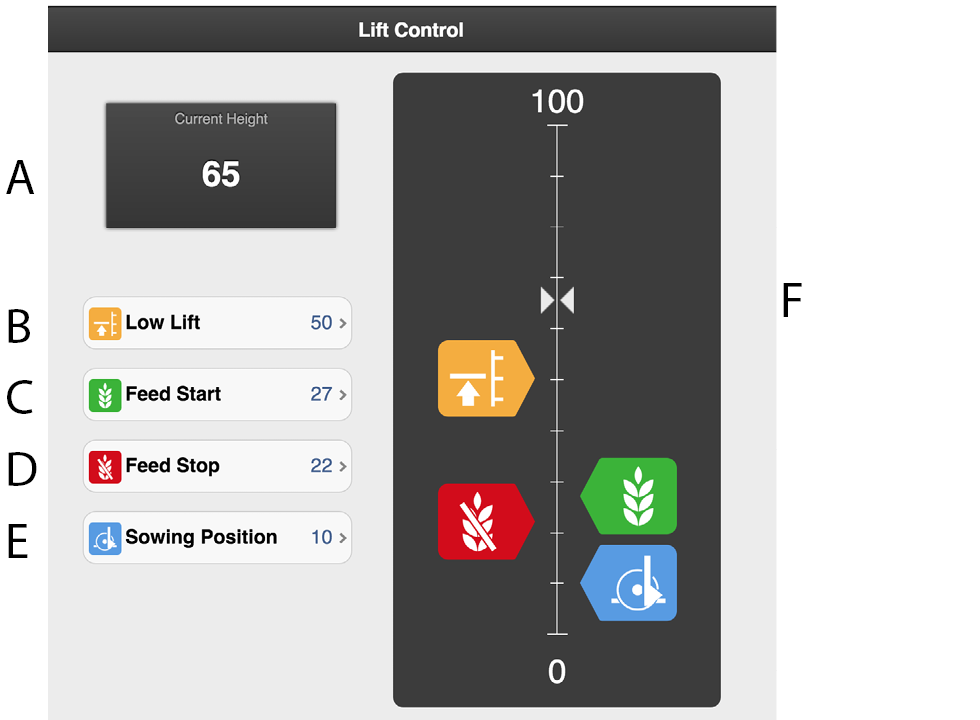Viewport: 980px width, 720px height.
Task: Click the current height pointer on scale
Action: point(557,300)
